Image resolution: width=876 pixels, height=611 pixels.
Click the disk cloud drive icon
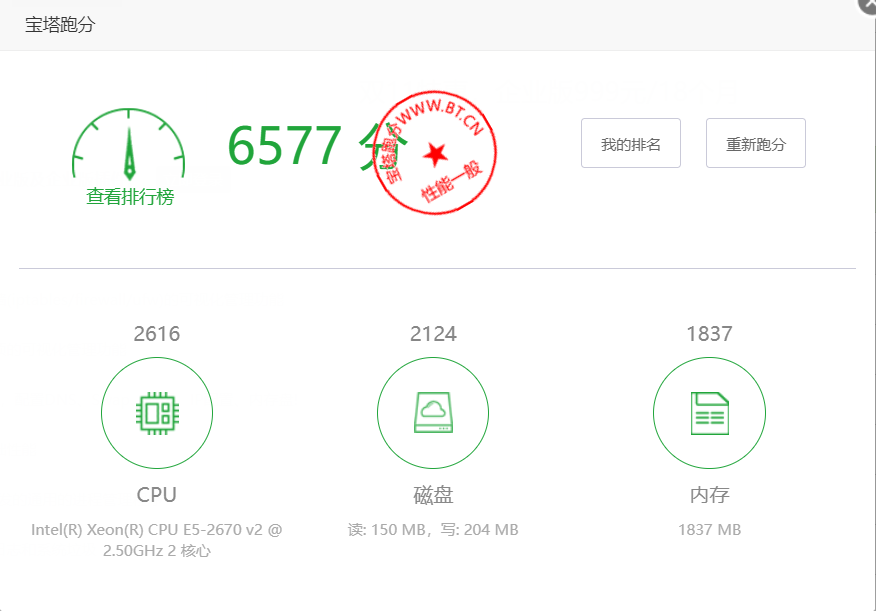[433, 413]
